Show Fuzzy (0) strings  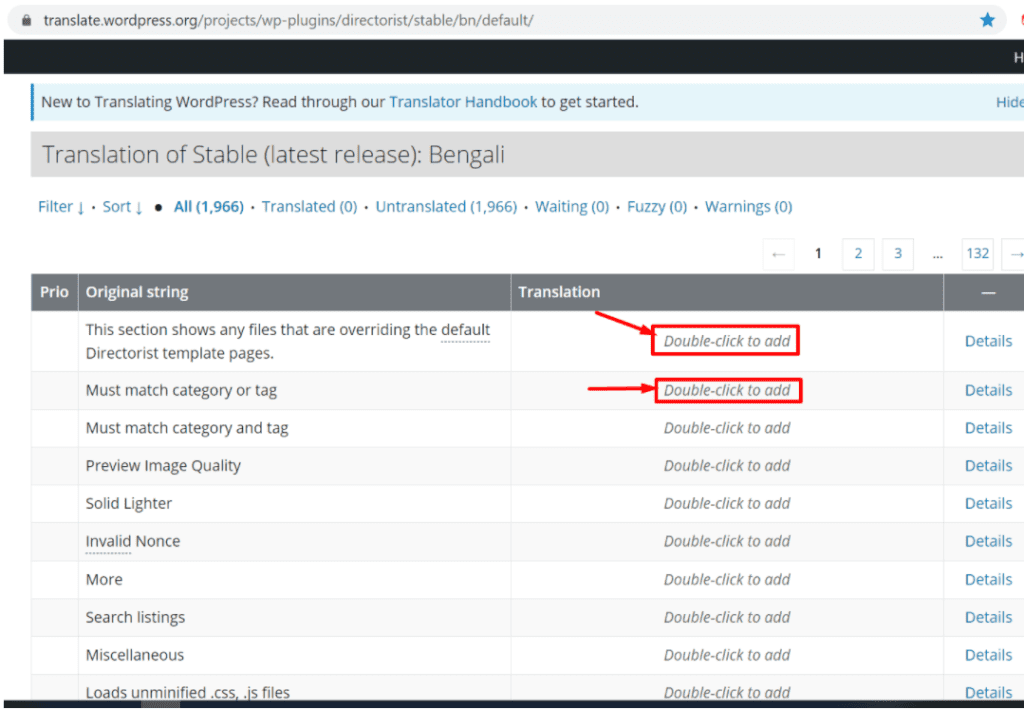[657, 207]
